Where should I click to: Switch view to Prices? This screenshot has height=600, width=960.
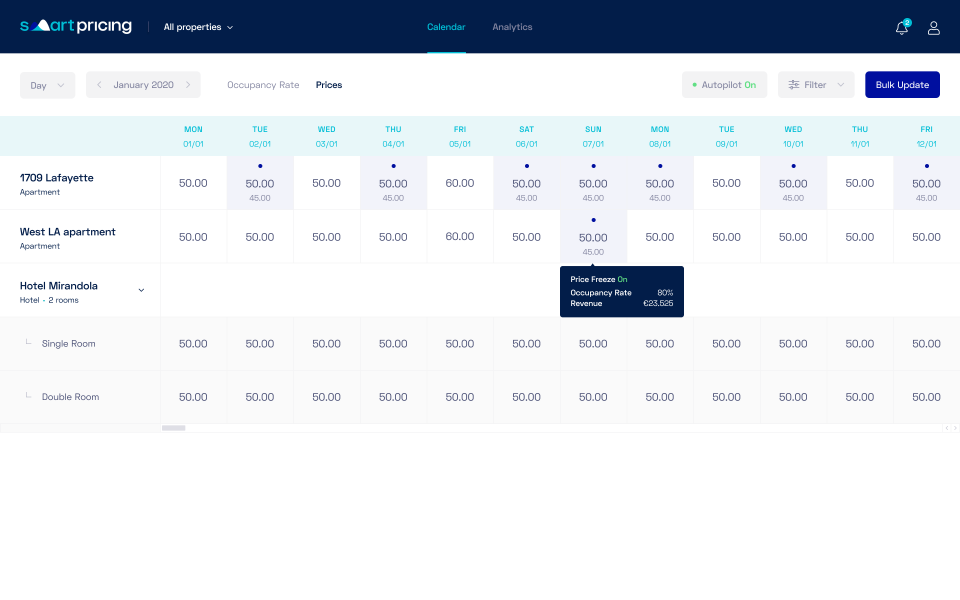click(329, 84)
